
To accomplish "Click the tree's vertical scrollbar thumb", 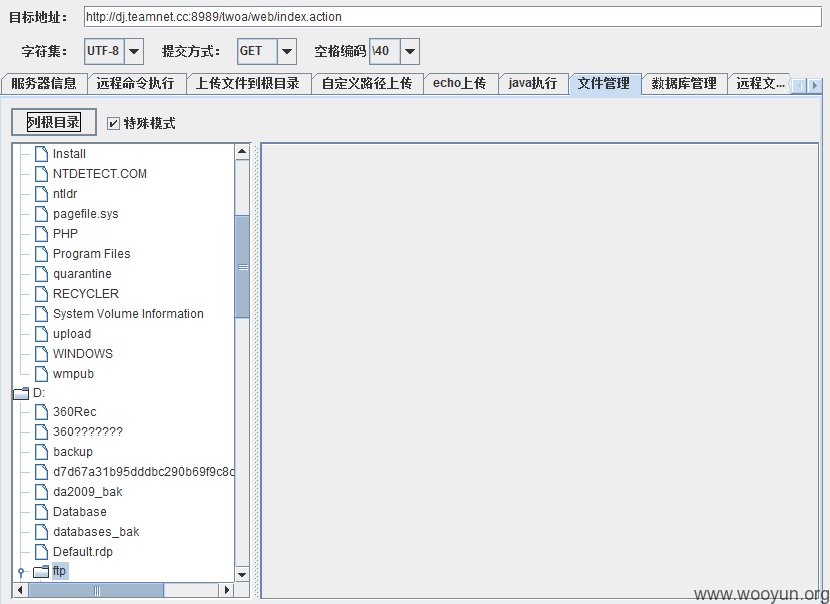I will (242, 267).
